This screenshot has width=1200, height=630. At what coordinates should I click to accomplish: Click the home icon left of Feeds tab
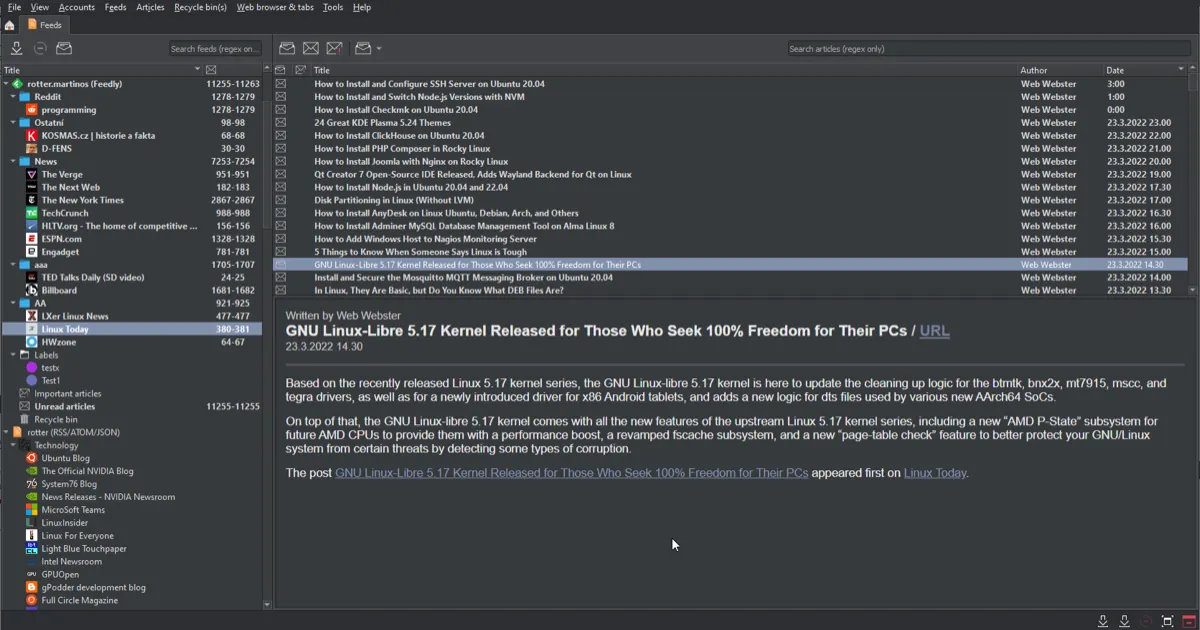pos(9,25)
